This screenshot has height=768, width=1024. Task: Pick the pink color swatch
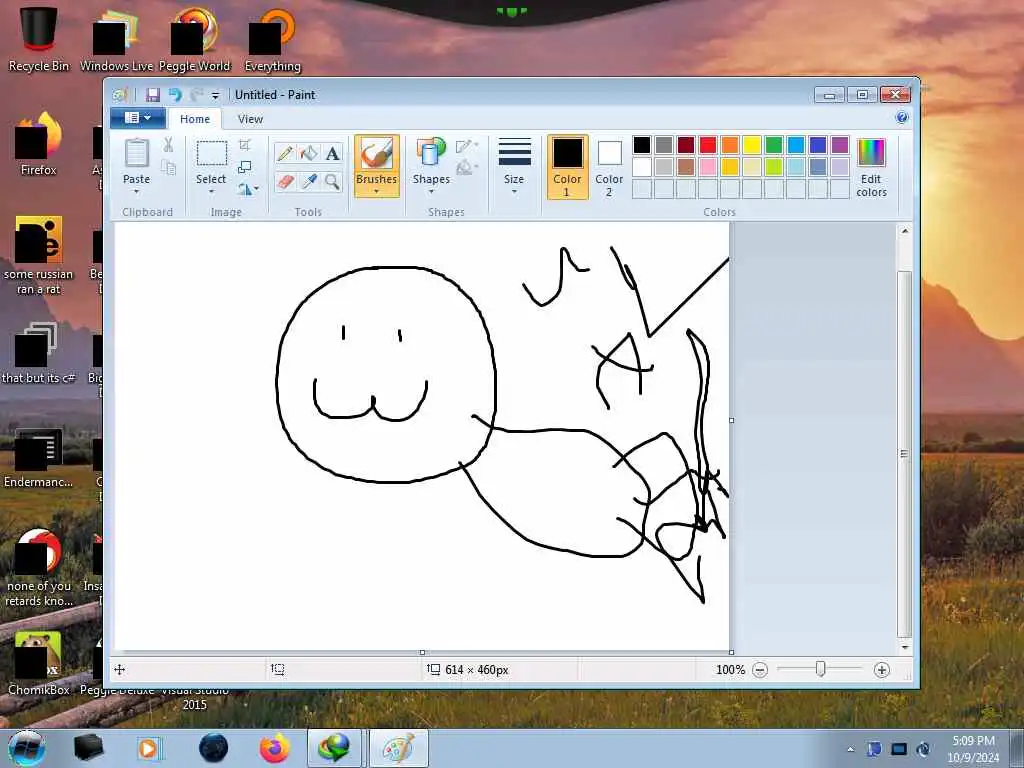(x=708, y=167)
